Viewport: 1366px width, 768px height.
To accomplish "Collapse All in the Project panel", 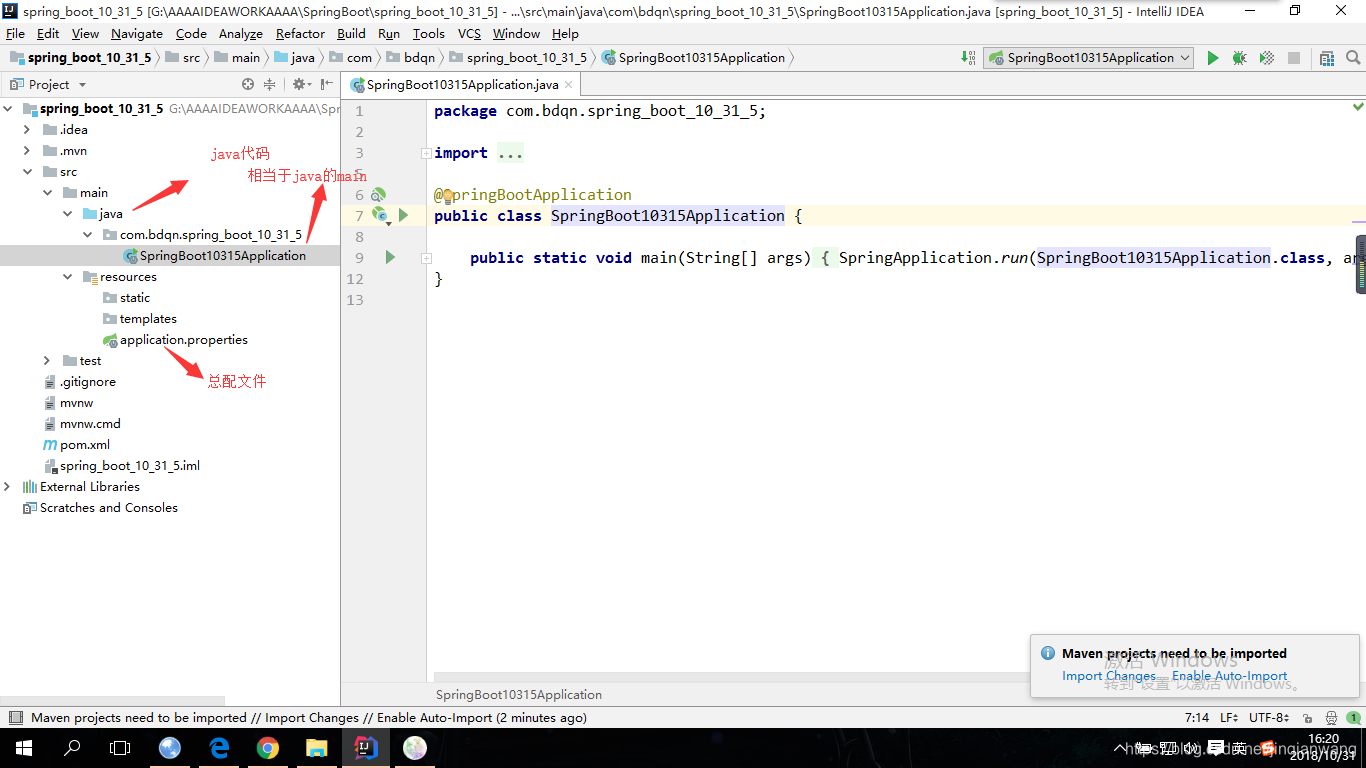I will coord(269,85).
